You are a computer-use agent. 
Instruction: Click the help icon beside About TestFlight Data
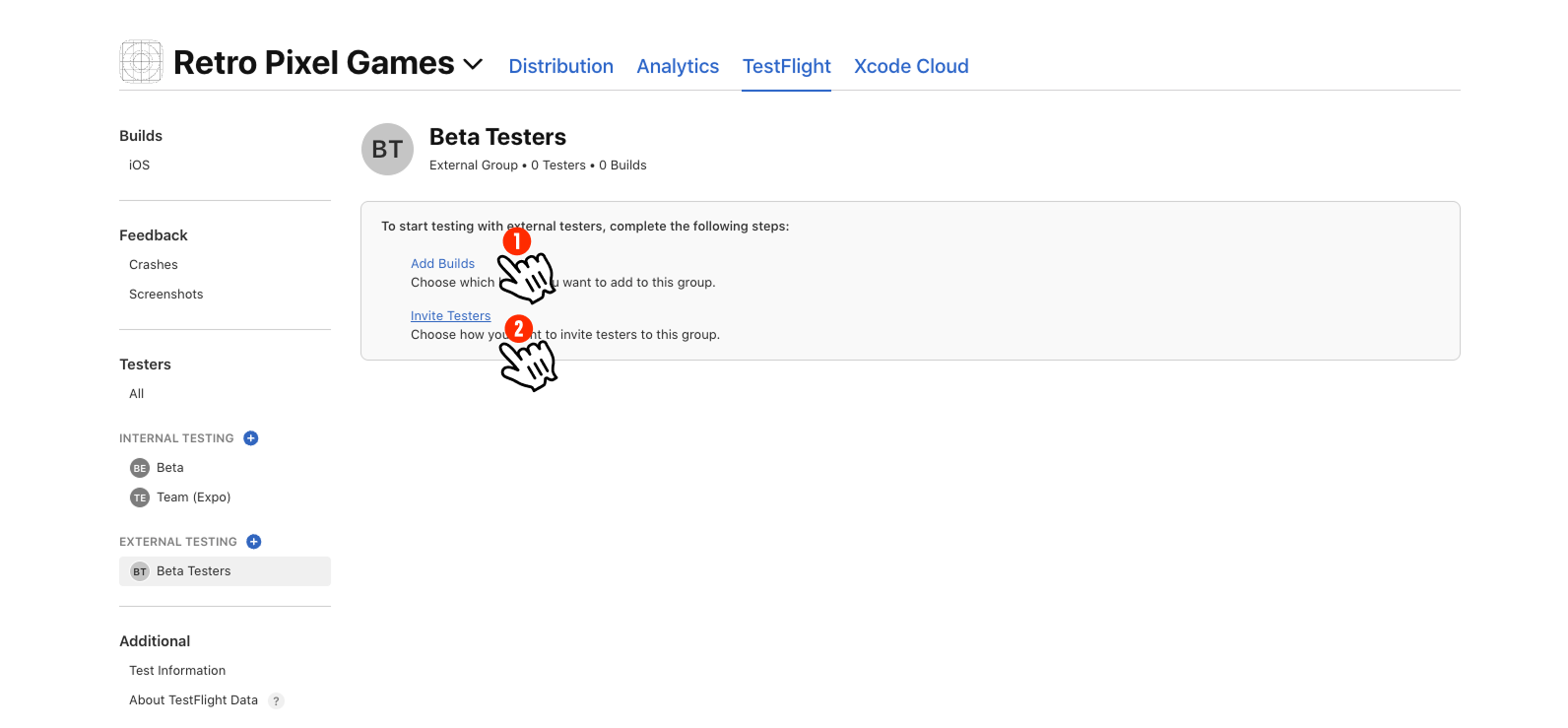point(277,701)
